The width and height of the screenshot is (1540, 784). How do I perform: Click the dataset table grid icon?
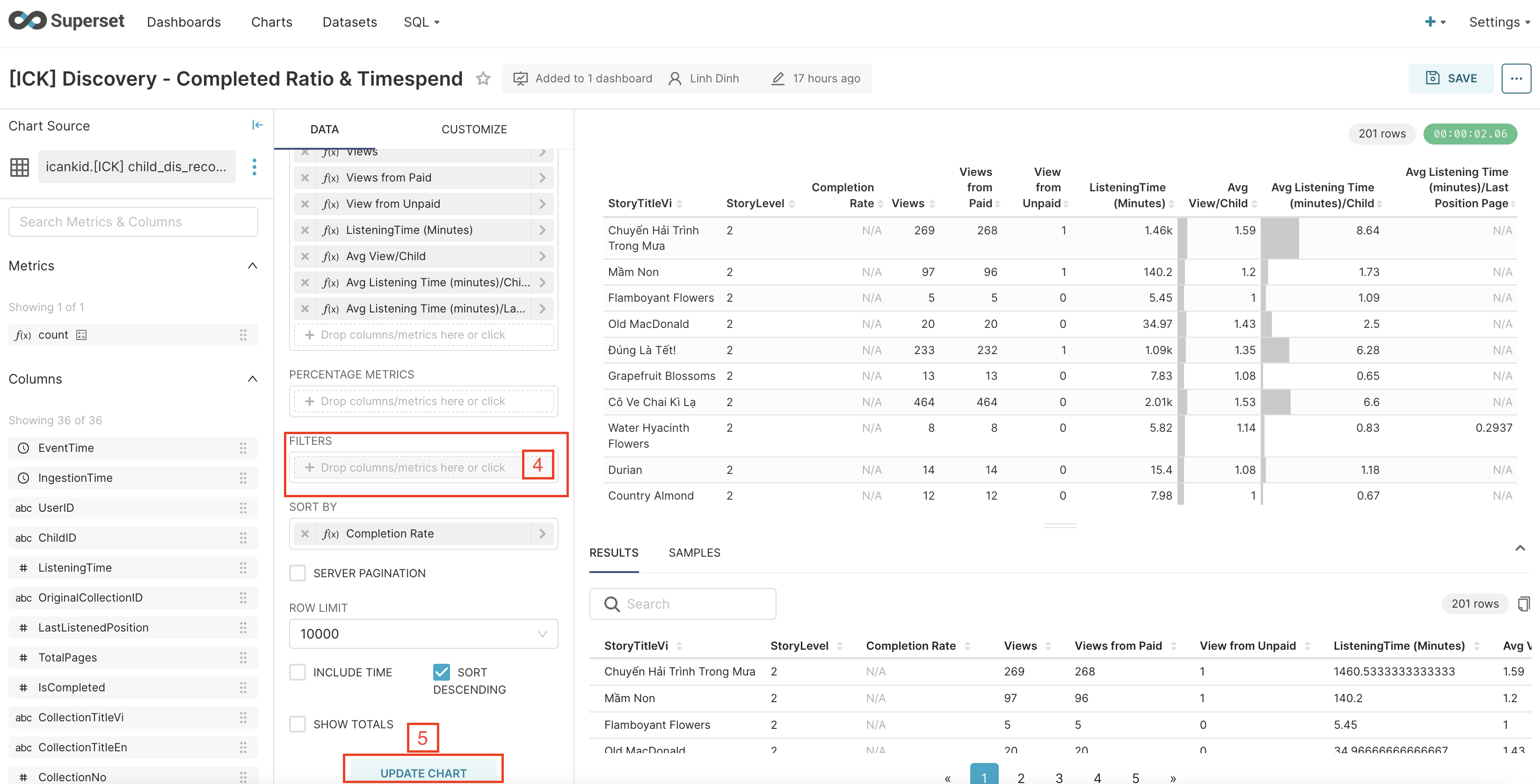click(19, 167)
